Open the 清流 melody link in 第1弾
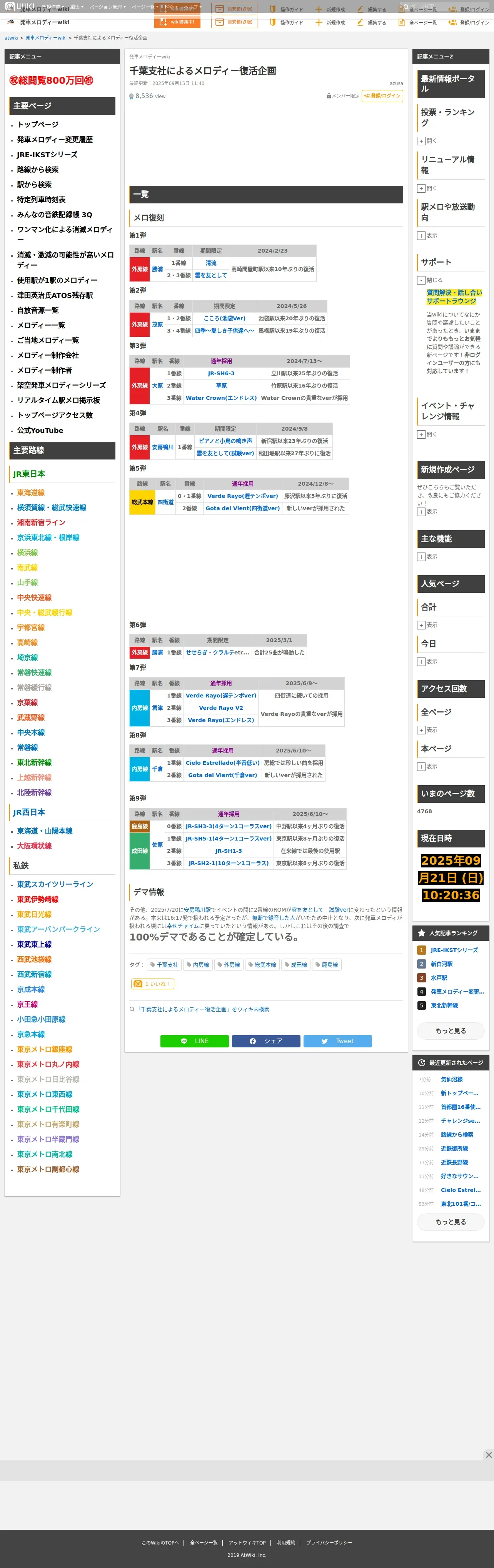The width and height of the screenshot is (494, 1568). point(211,263)
